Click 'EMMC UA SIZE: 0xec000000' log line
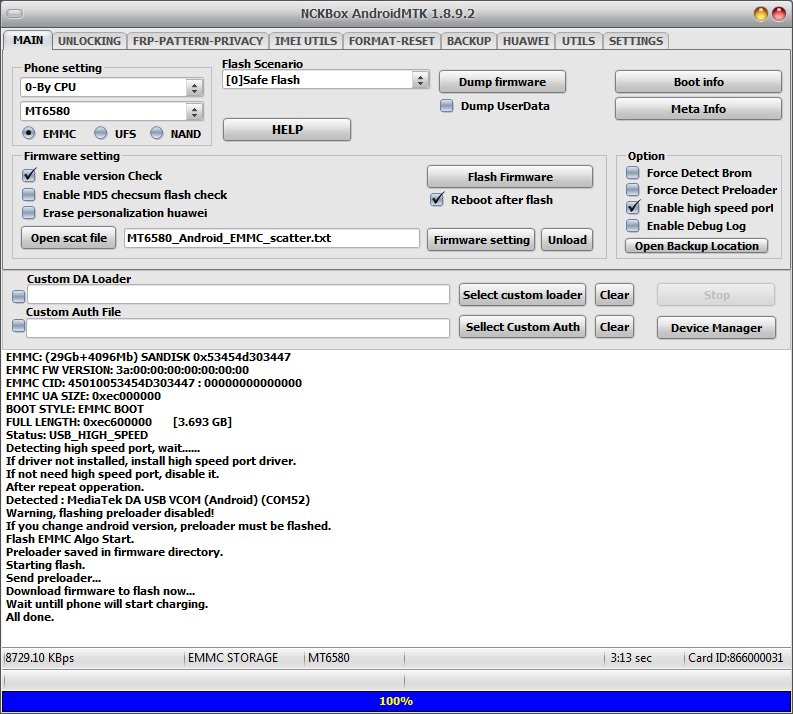Image resolution: width=793 pixels, height=714 pixels. 83,396
